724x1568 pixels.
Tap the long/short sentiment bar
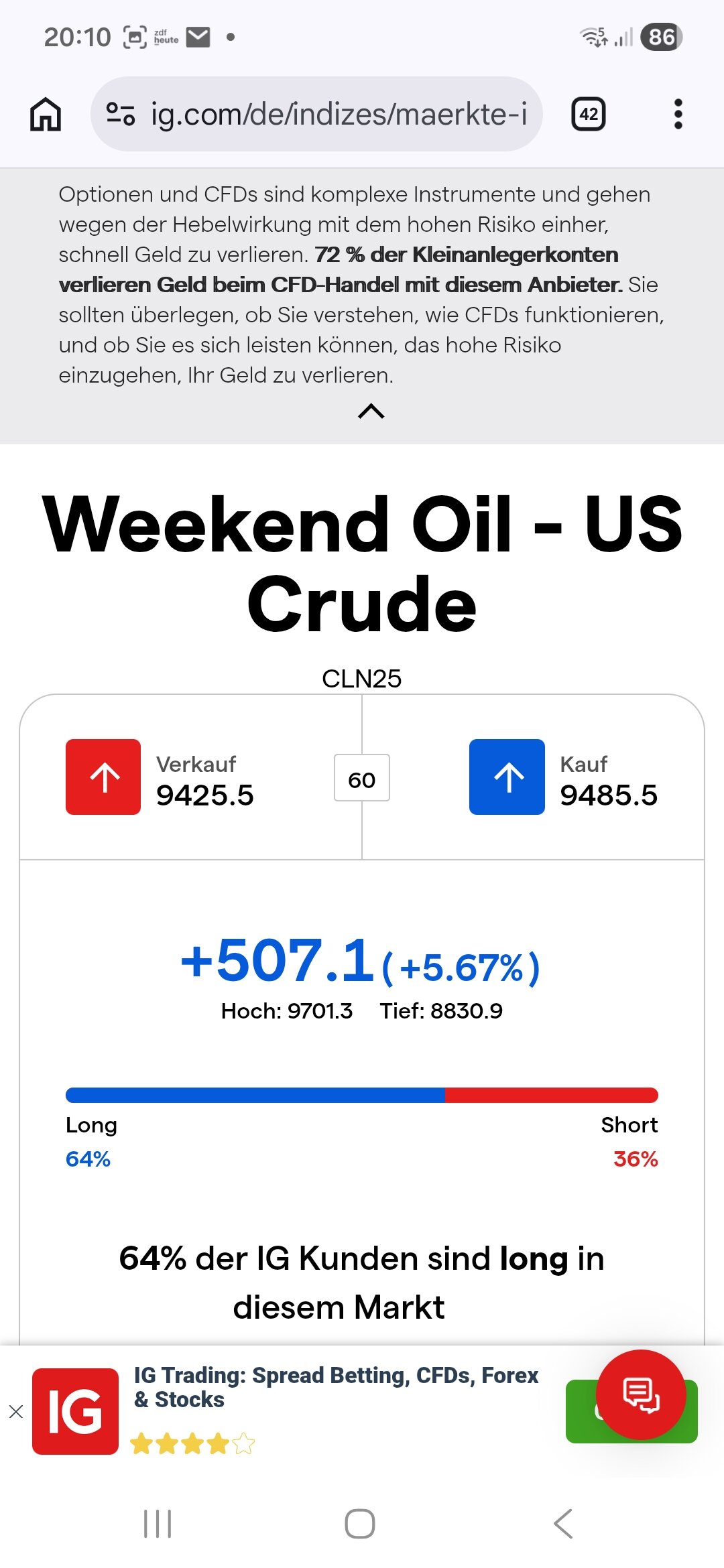click(x=362, y=1095)
